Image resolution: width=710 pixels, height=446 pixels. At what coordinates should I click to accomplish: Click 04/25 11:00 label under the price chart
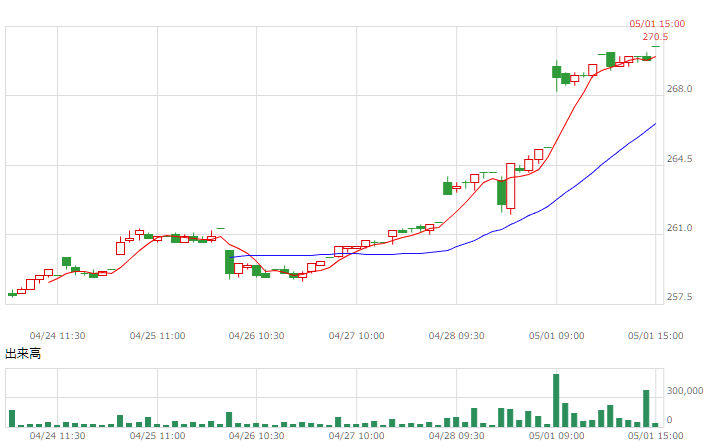pos(158,336)
